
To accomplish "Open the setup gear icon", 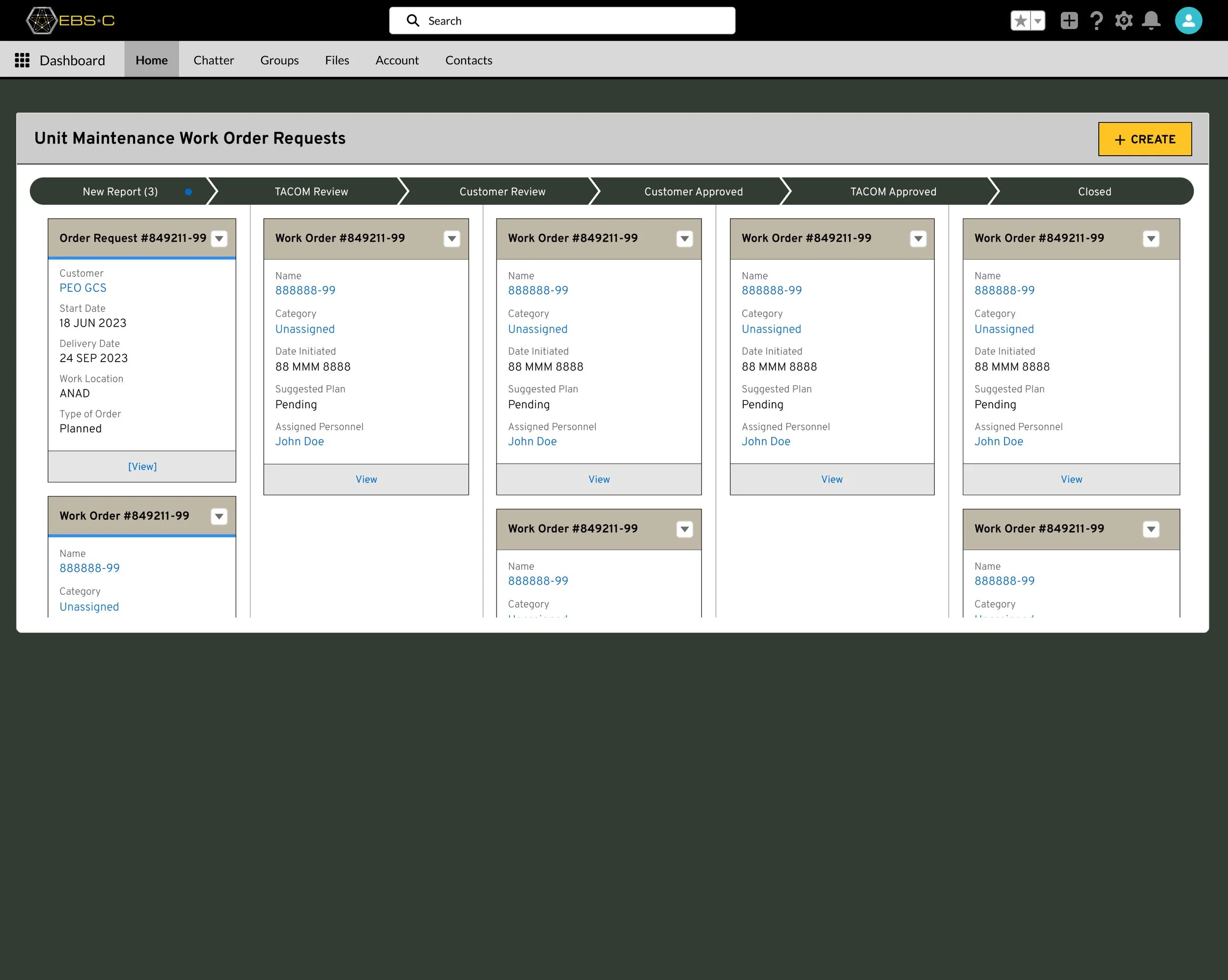I will [x=1123, y=21].
